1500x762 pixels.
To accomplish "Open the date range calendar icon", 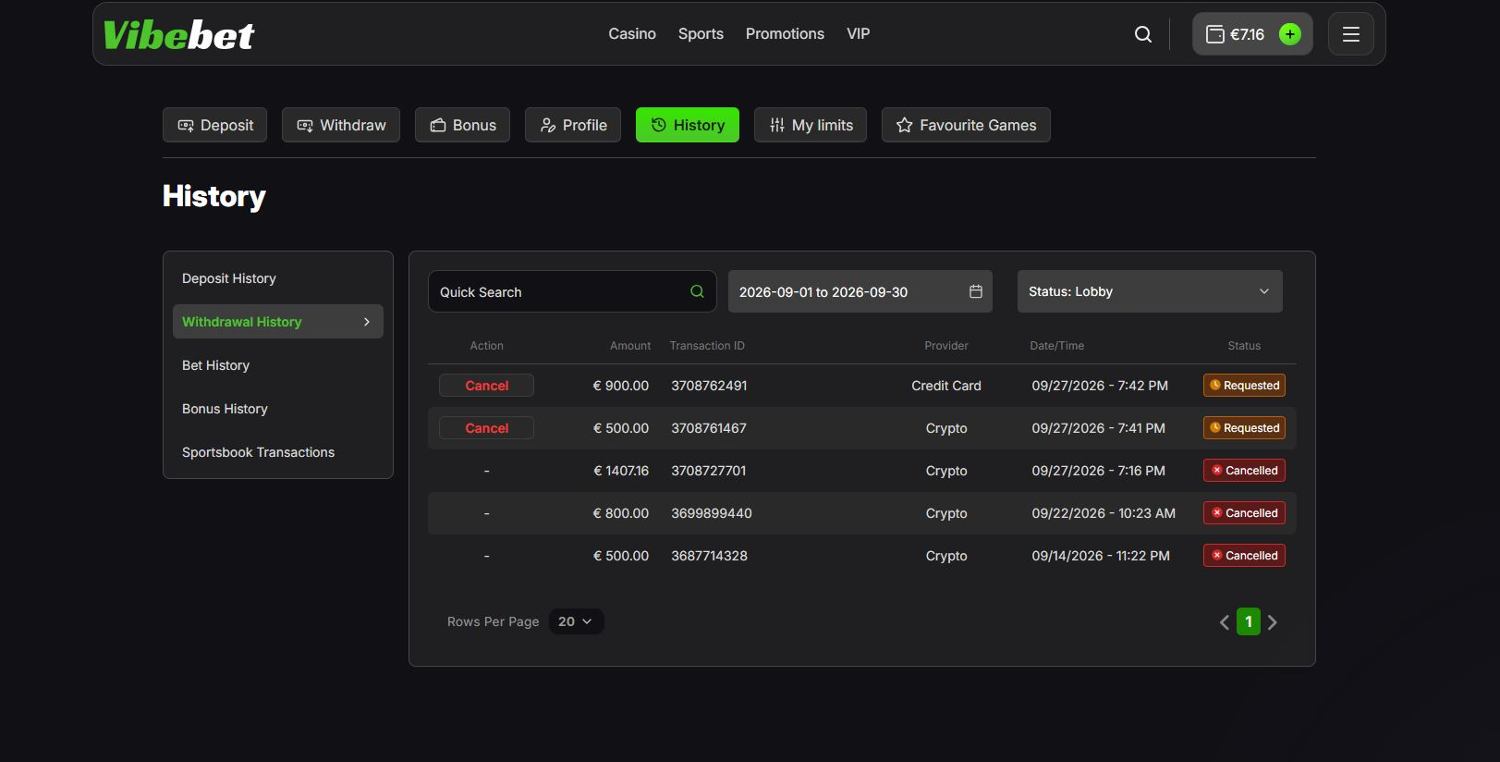I will tap(976, 292).
